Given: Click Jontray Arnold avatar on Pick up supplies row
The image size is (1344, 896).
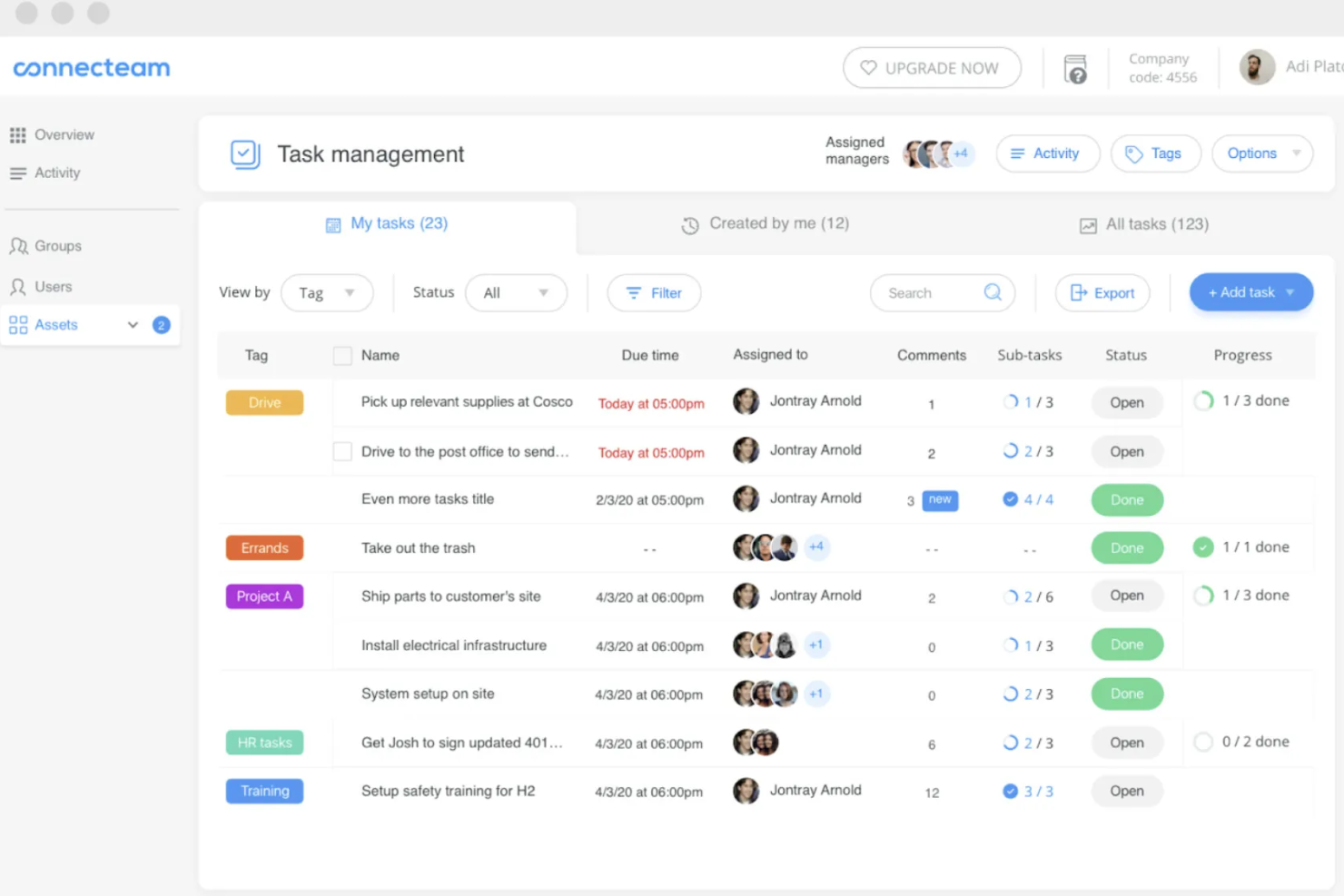Looking at the screenshot, I should click(x=746, y=401).
